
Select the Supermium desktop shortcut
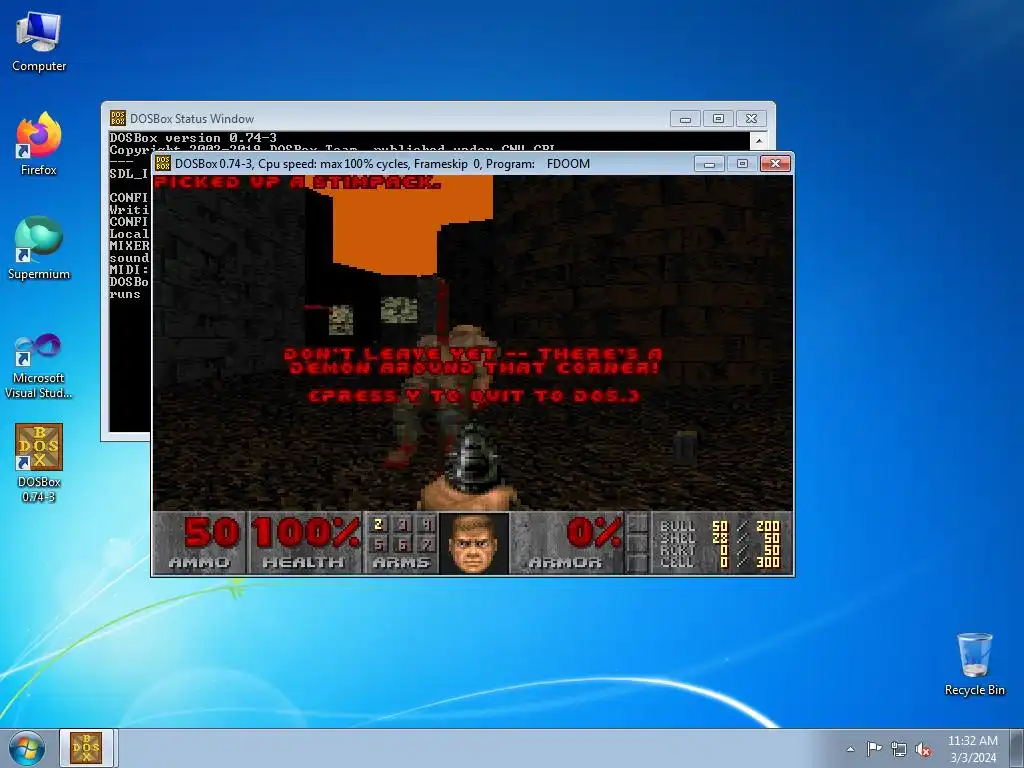[x=39, y=248]
